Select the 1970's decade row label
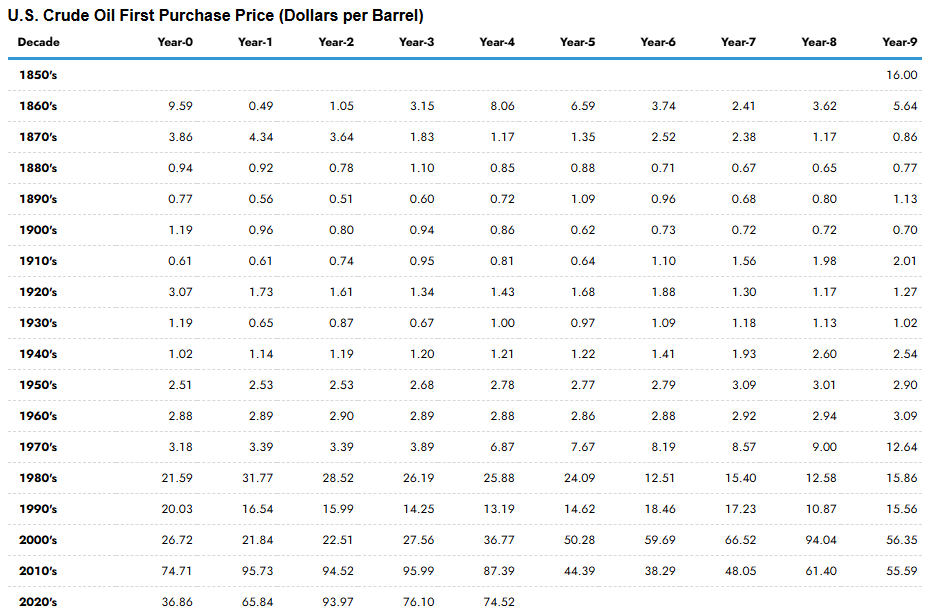 tap(38, 447)
